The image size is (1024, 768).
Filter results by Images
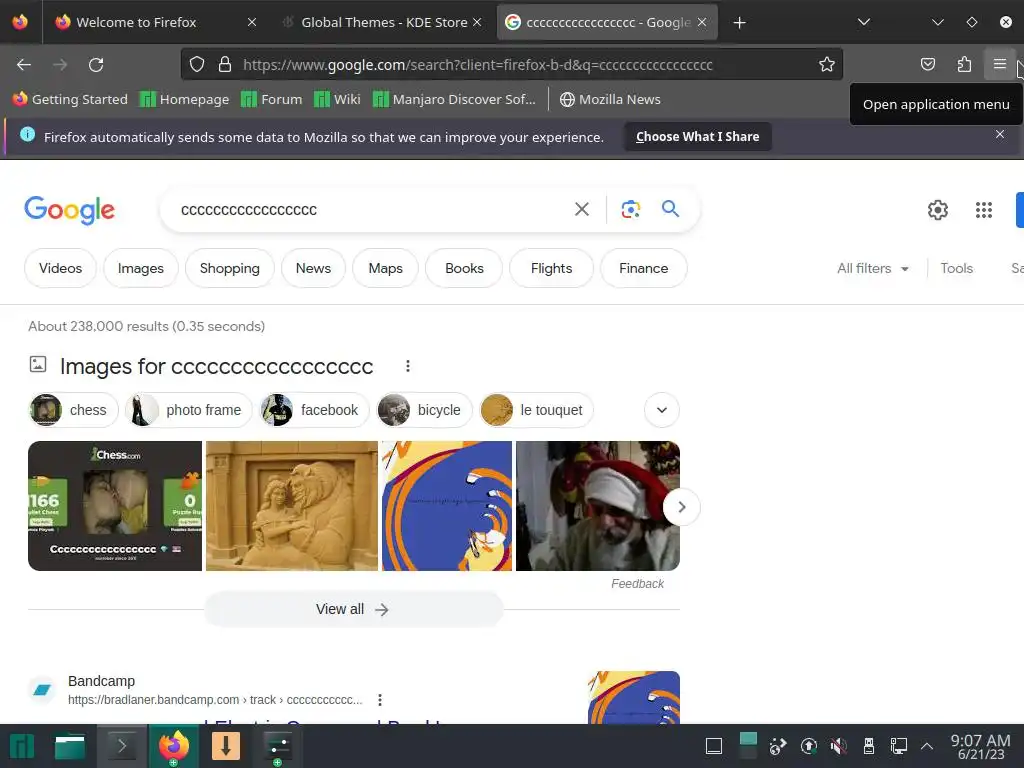(x=140, y=268)
